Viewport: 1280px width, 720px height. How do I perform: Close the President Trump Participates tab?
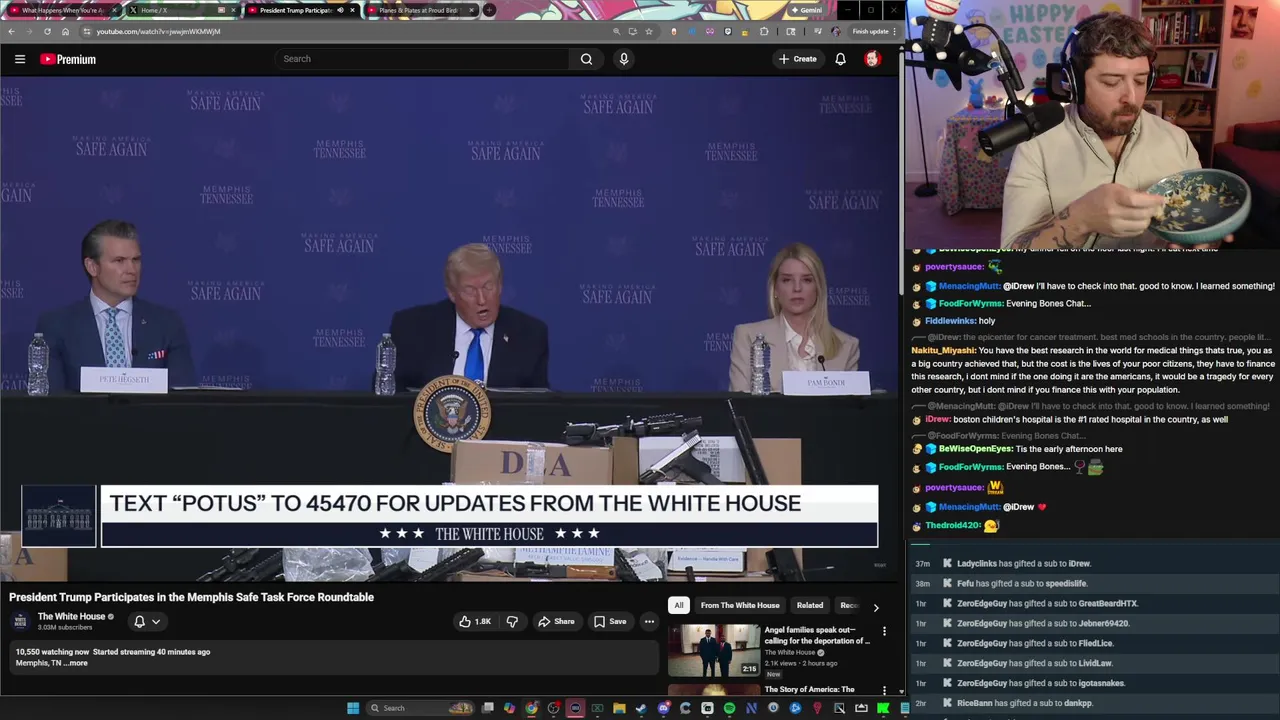[x=352, y=10]
